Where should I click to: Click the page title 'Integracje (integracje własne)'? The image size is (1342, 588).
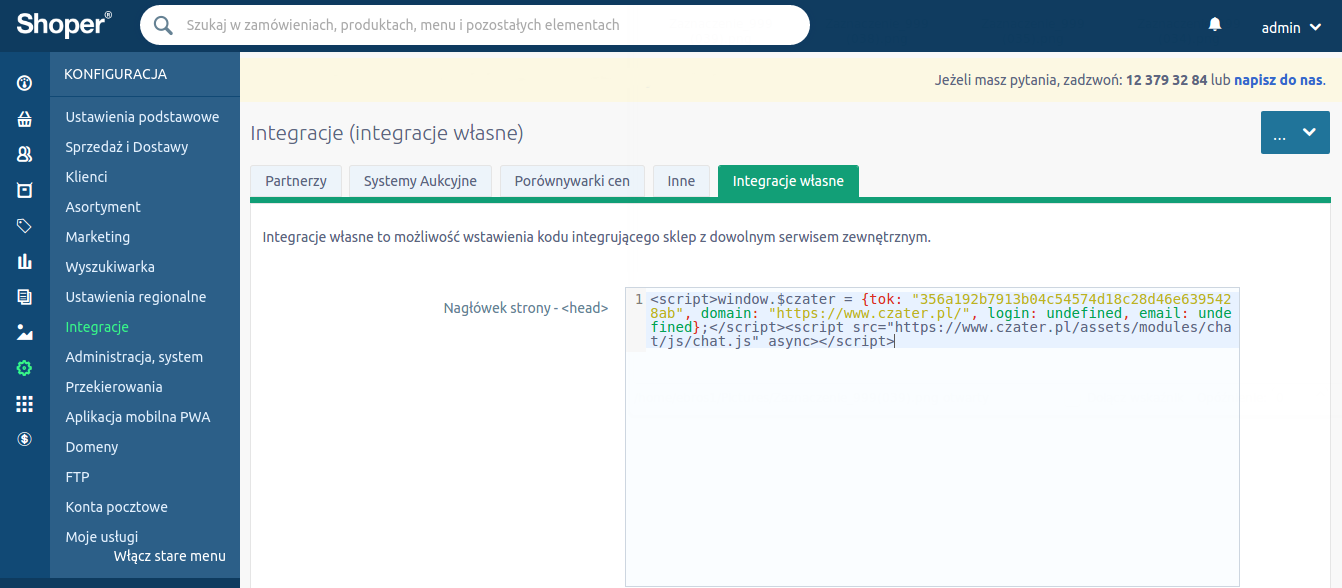(387, 133)
